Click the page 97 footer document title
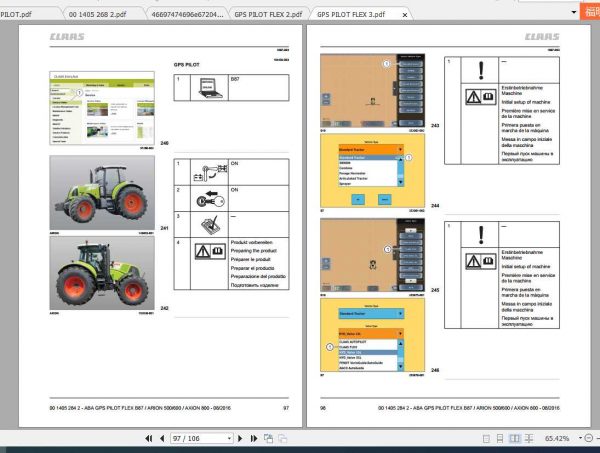 click(140, 408)
